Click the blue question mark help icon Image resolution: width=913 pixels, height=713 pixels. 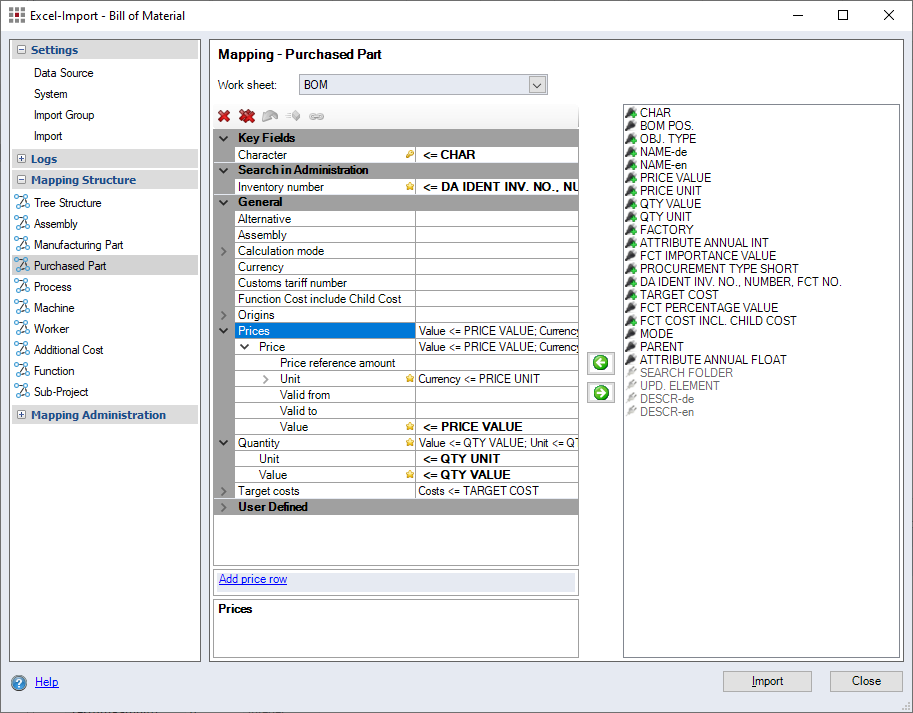[x=19, y=683]
